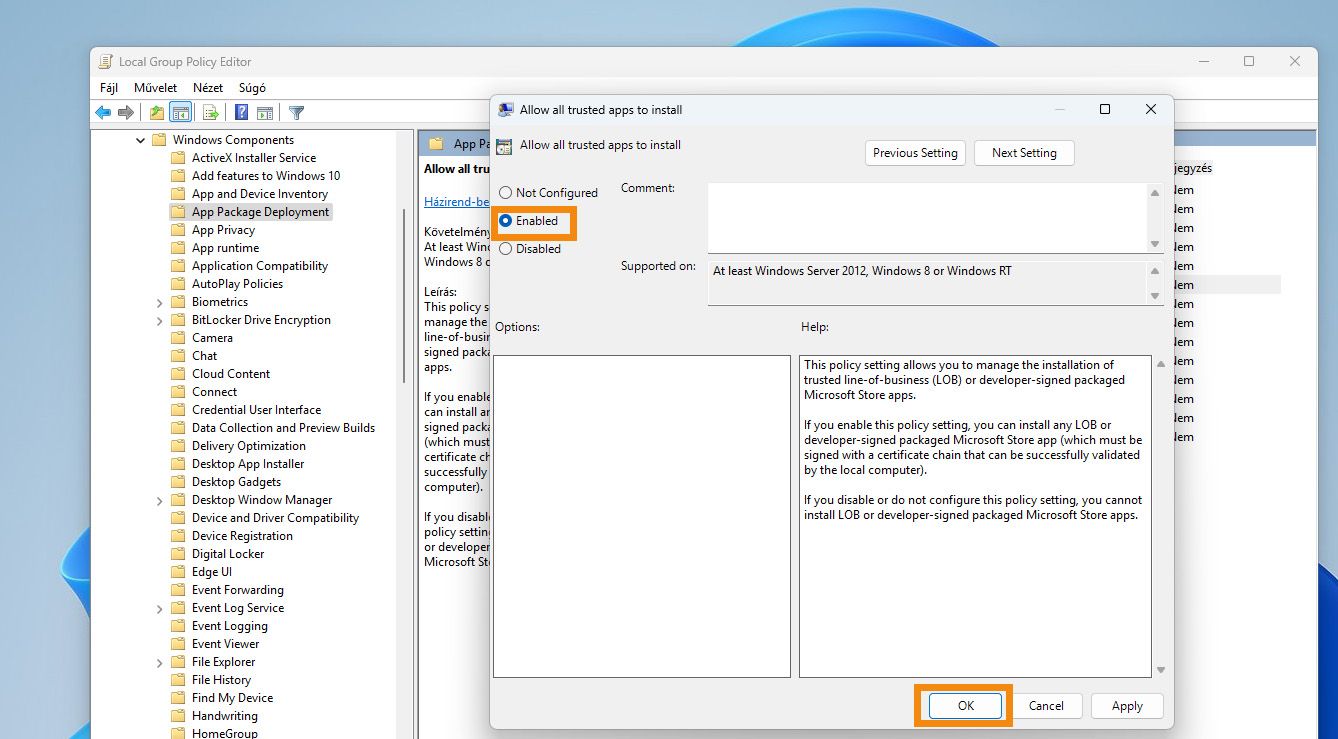Viewport: 1338px width, 739px height.
Task: Click the Comment box scroll-up arrow
Action: (1155, 193)
